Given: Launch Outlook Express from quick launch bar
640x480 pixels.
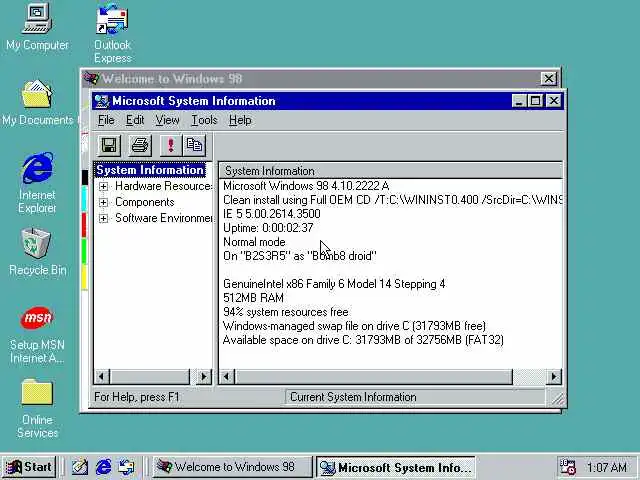Looking at the screenshot, I should coord(126,467).
